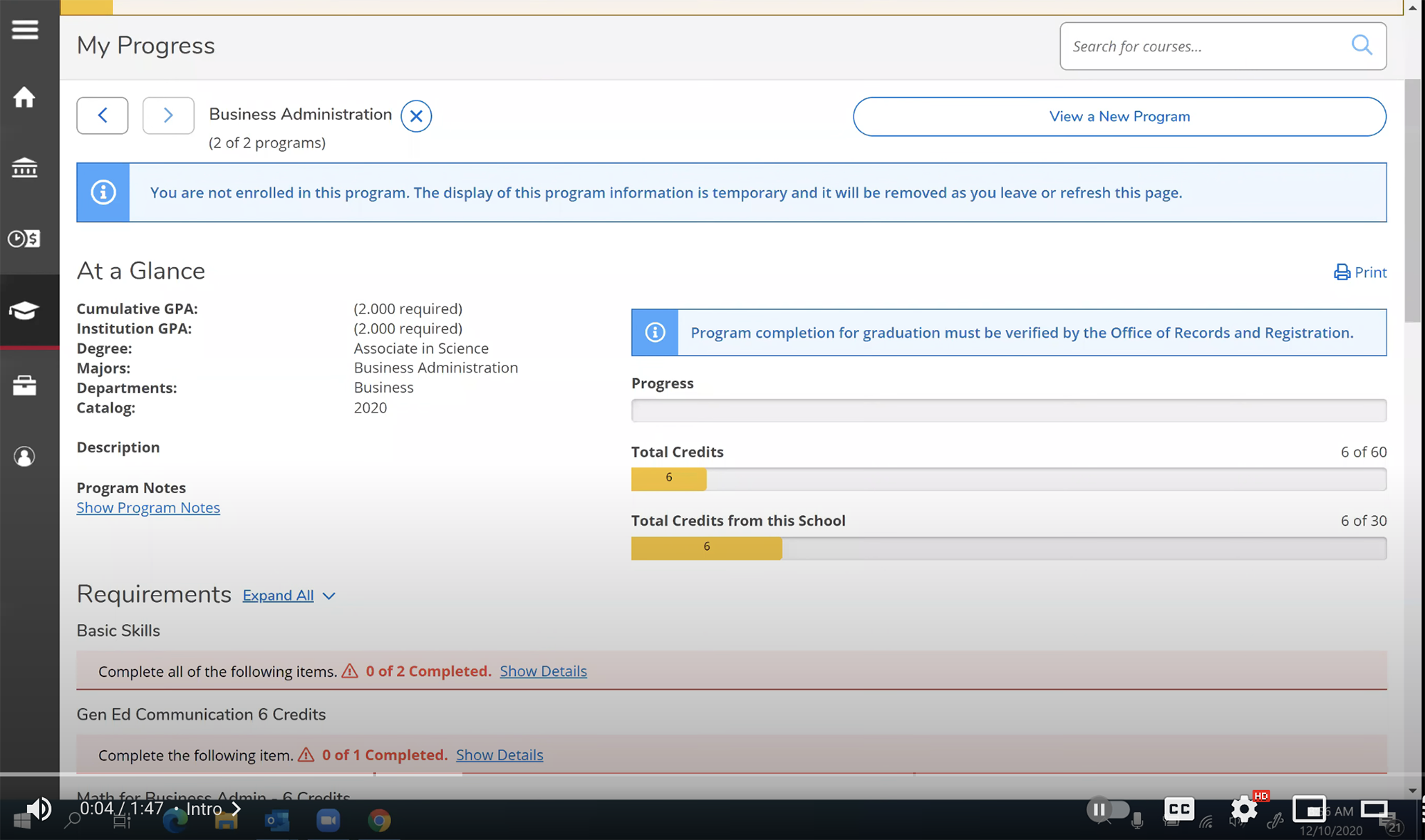
Task: Click View a New Program button
Action: (1119, 116)
